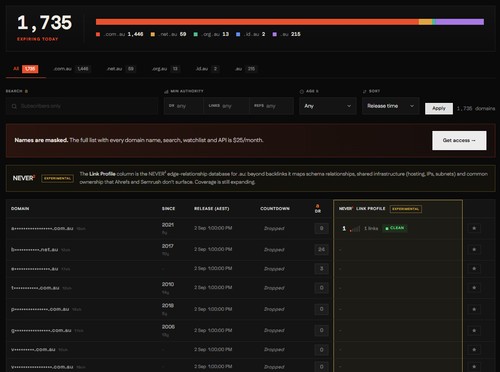
Task: Add the 2010 .com.au domain to watchlist
Action: tap(474, 288)
